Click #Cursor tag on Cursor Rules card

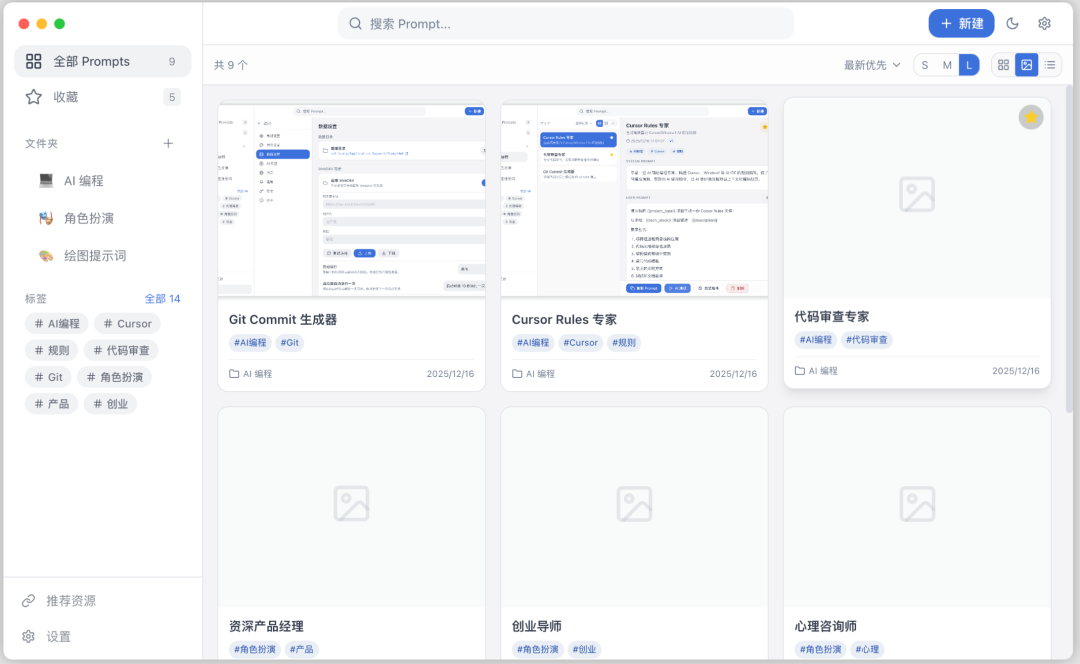click(580, 342)
